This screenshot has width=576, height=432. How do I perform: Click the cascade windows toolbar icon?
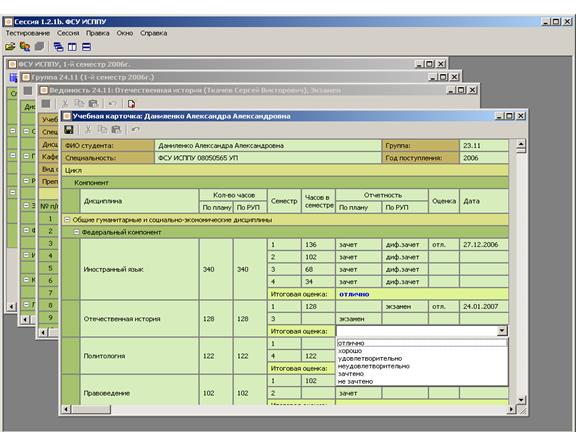point(58,47)
